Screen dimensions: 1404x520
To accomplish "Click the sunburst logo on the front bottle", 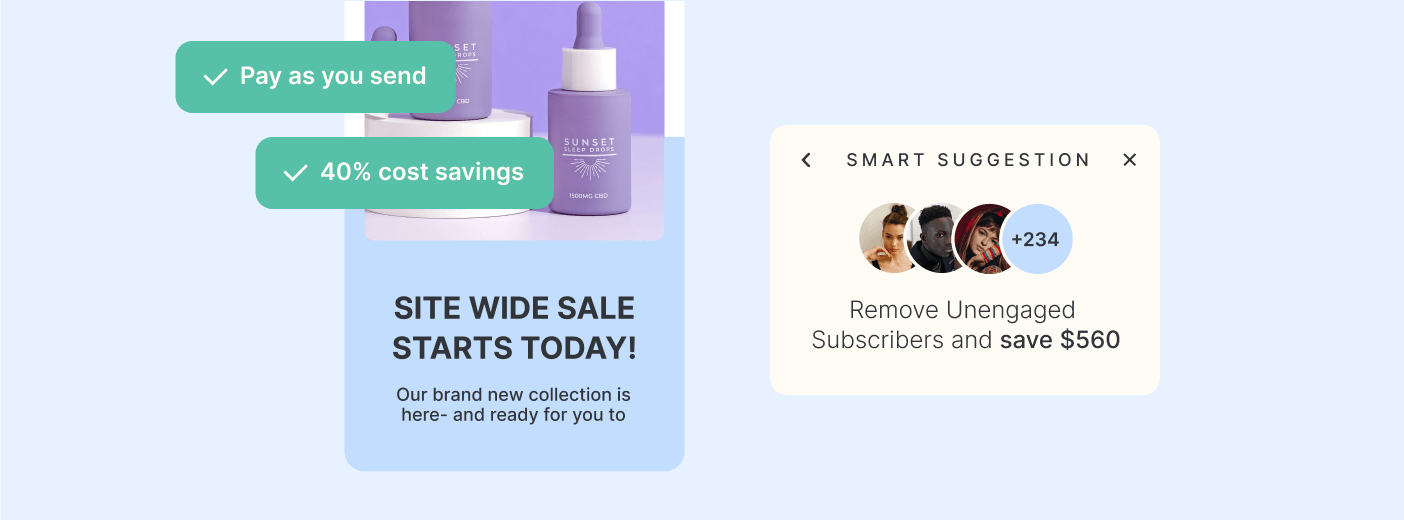I will click(x=590, y=168).
